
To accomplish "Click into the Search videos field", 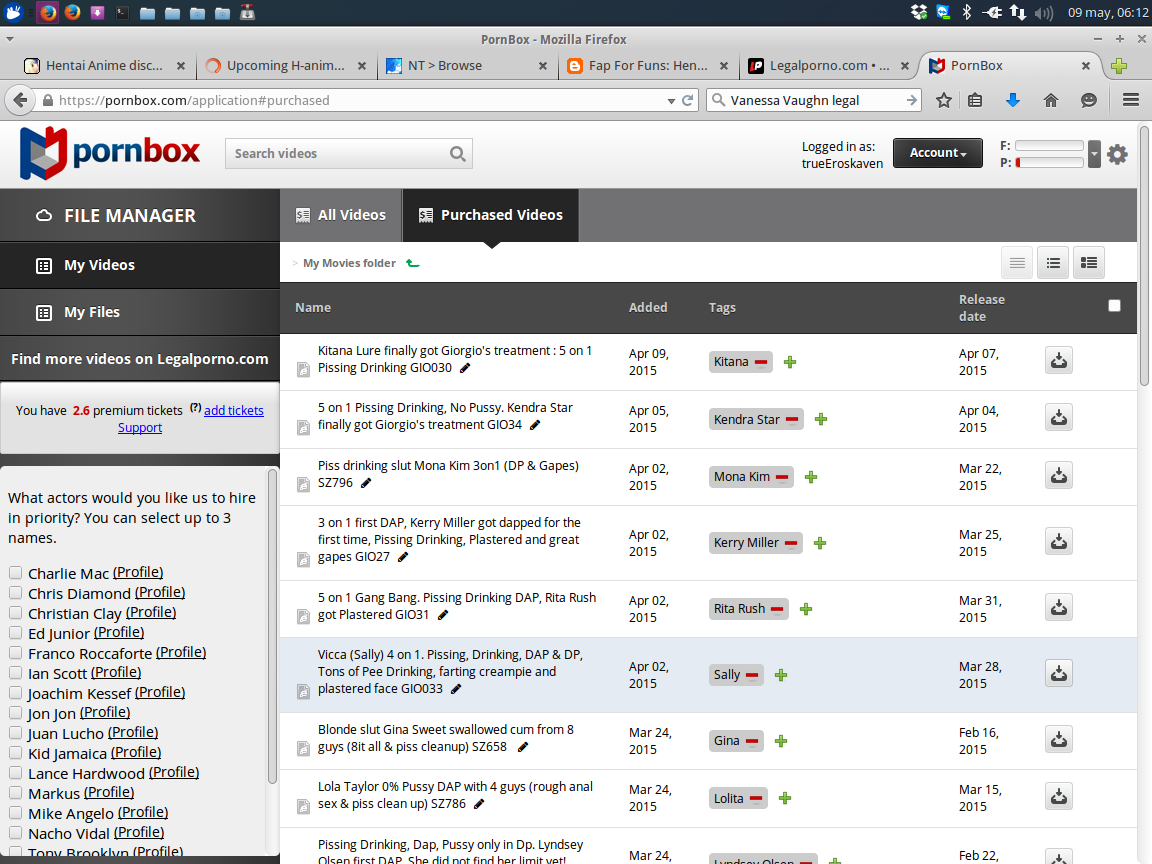I will [335, 154].
